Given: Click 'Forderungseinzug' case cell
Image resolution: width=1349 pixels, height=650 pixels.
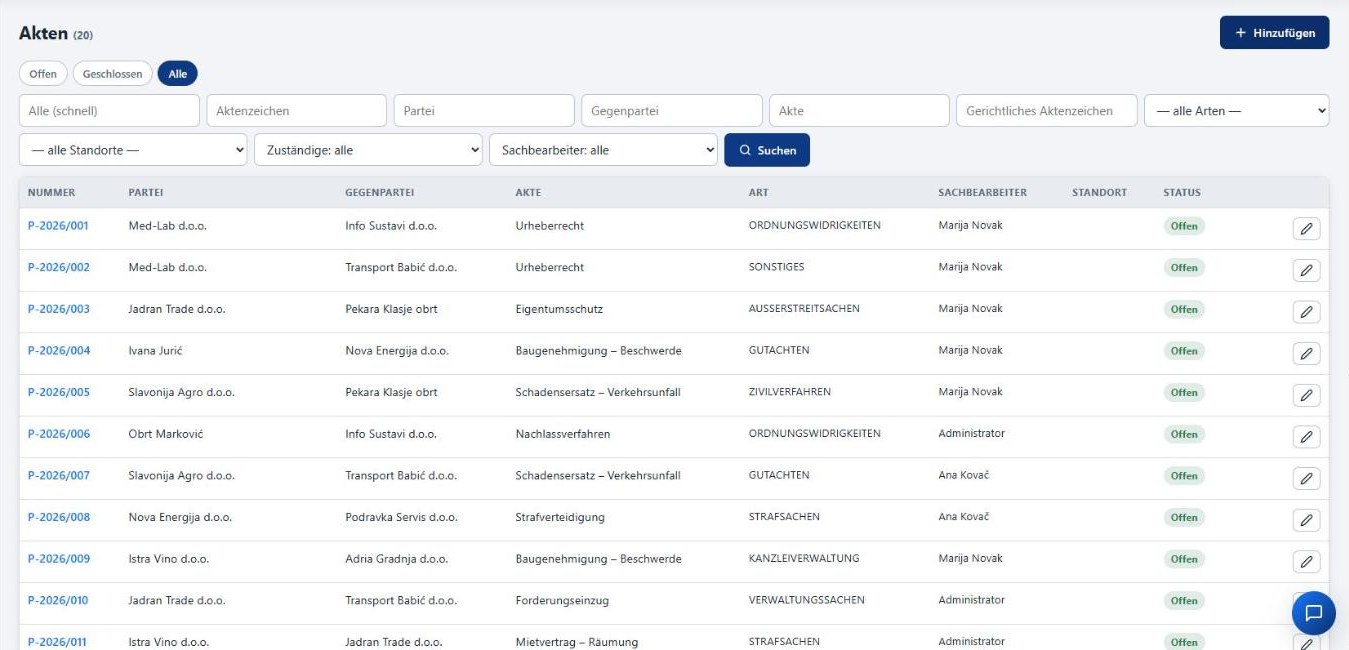Looking at the screenshot, I should click(x=562, y=600).
